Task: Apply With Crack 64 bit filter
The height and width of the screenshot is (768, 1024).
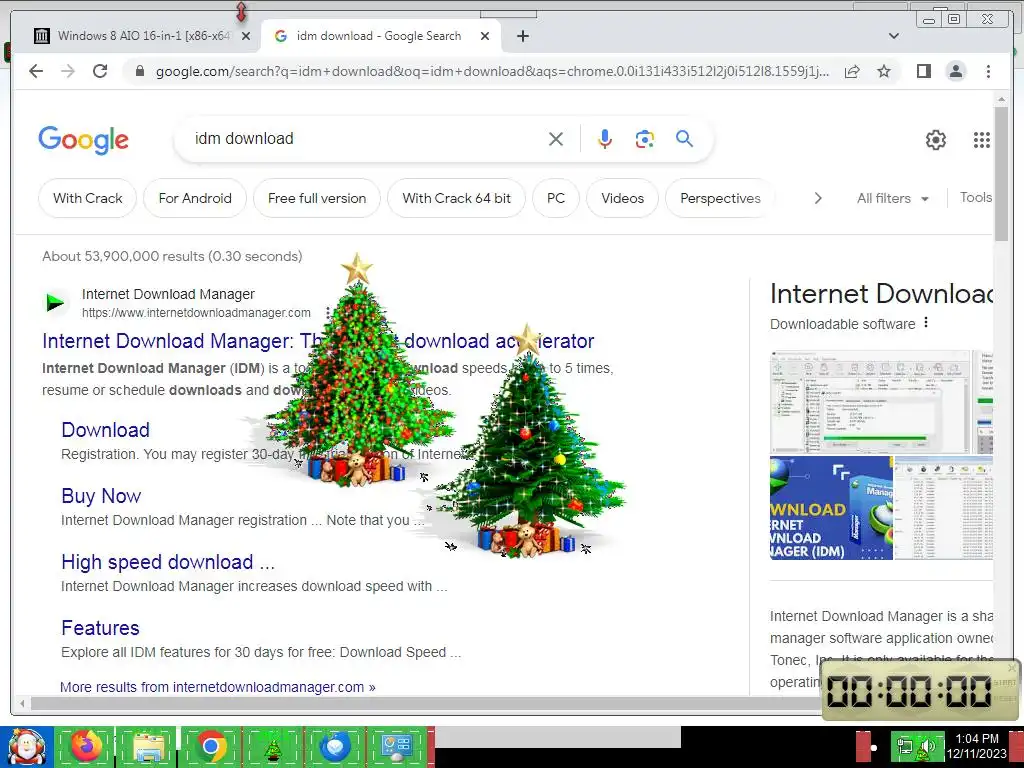Action: pyautogui.click(x=456, y=198)
